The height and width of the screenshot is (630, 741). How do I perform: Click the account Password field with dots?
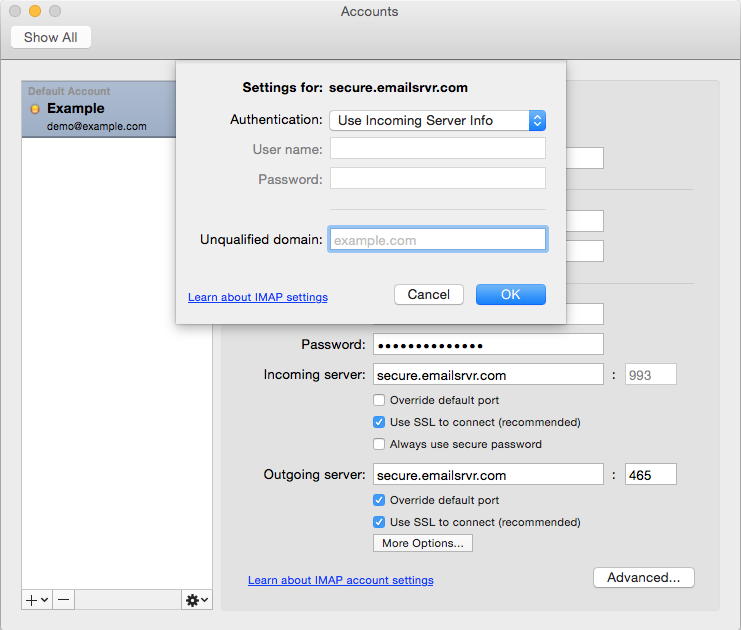(x=488, y=344)
